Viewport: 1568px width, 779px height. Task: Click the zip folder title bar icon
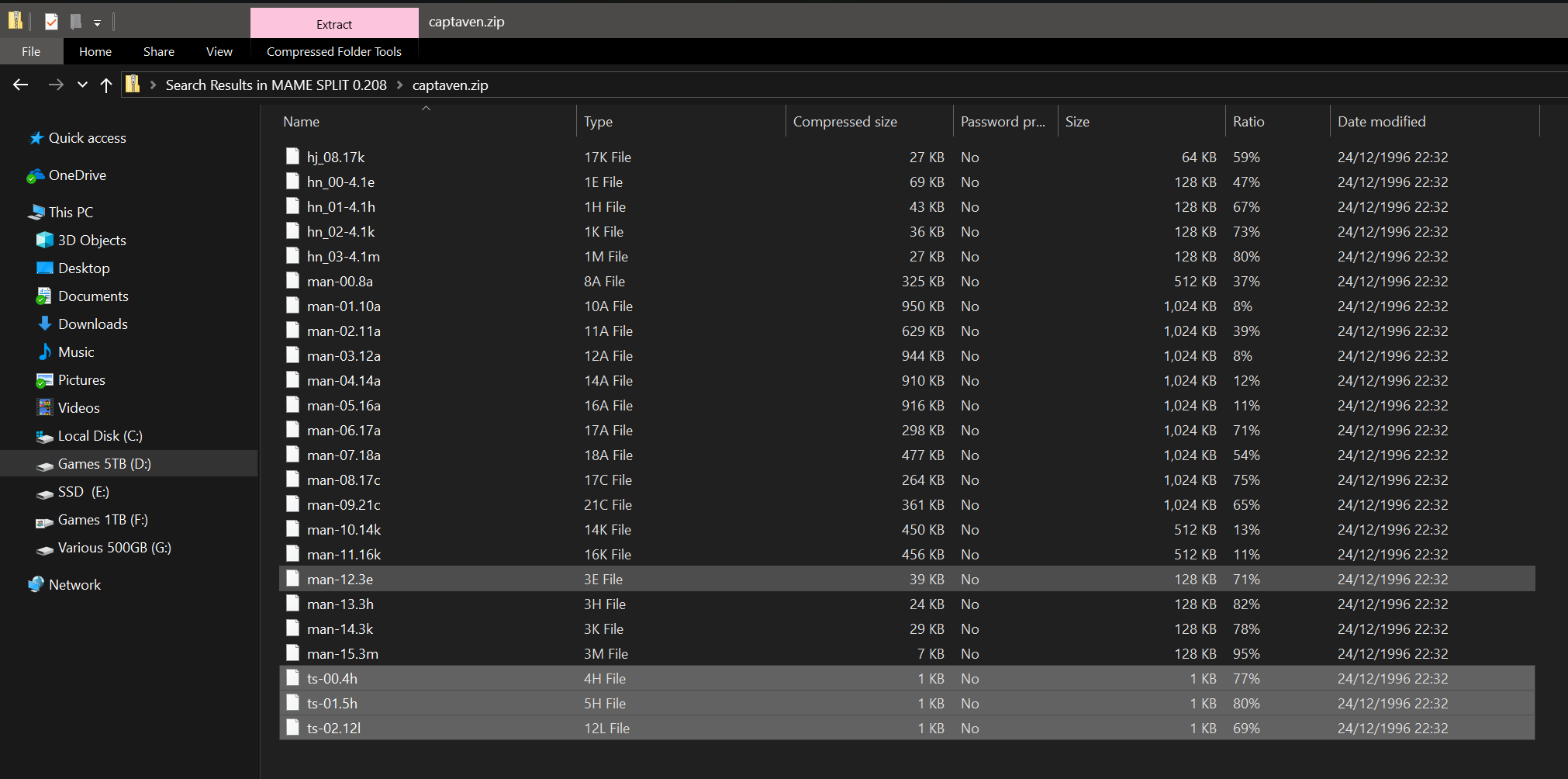pos(16,21)
